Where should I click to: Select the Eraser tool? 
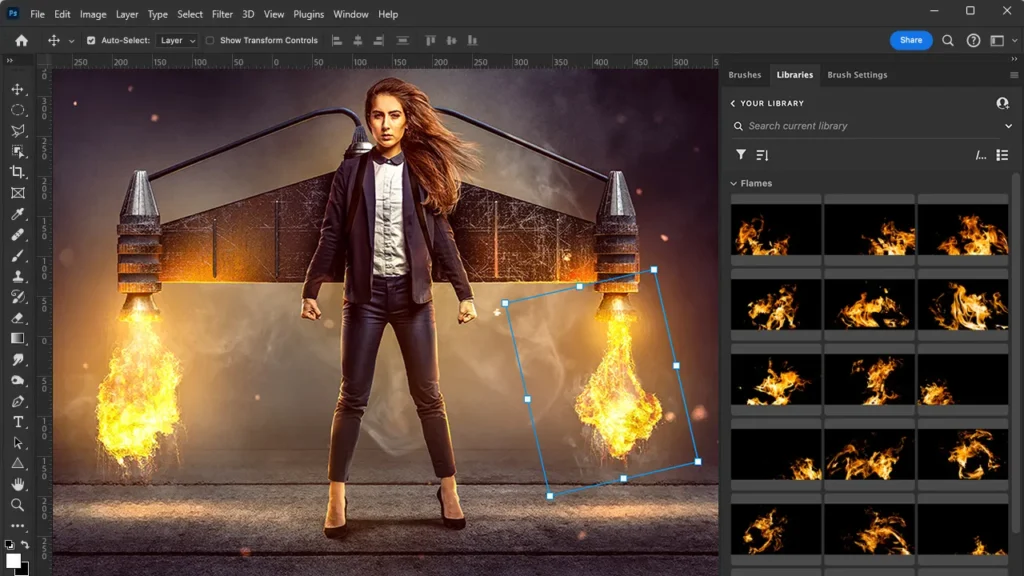[18, 318]
